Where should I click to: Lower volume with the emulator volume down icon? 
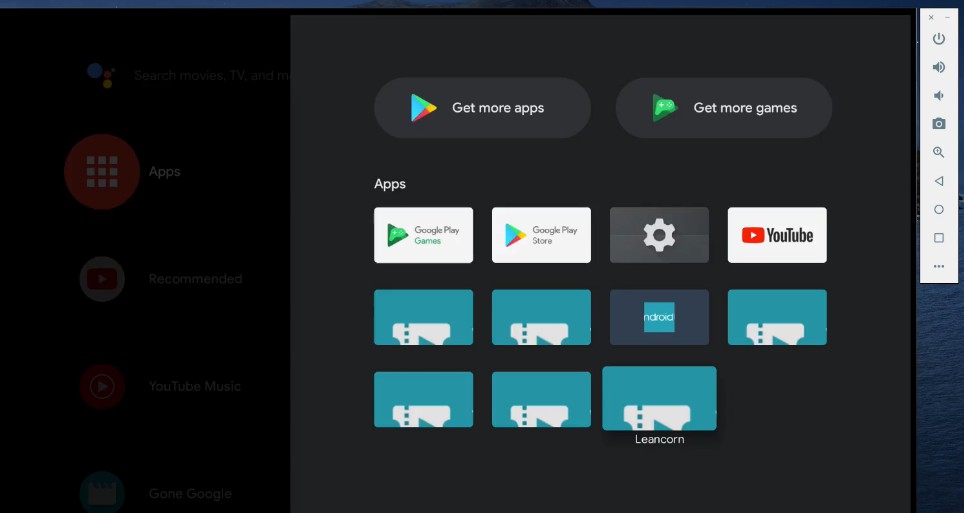click(x=938, y=95)
